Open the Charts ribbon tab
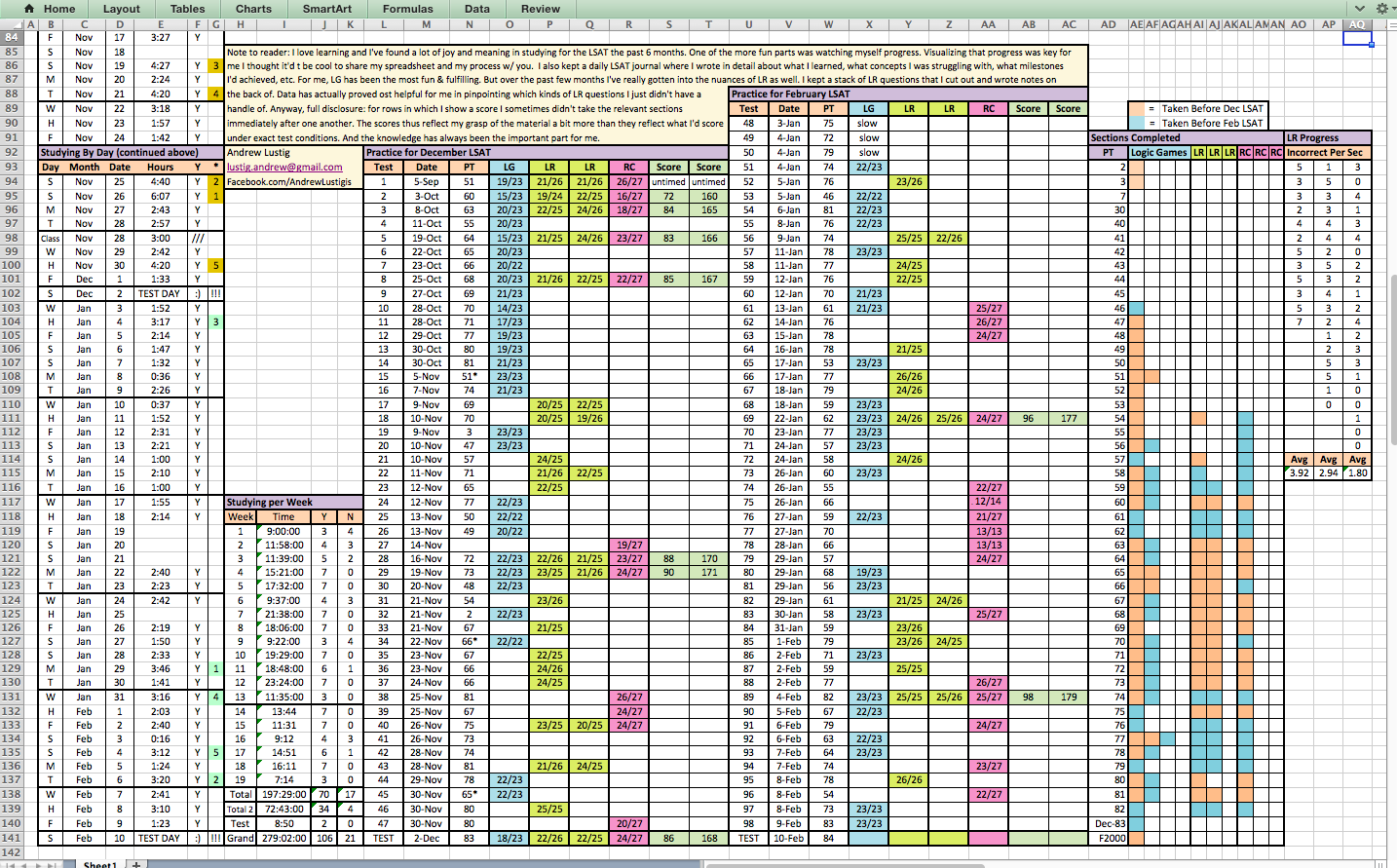This screenshot has width=1397, height=868. click(x=253, y=9)
